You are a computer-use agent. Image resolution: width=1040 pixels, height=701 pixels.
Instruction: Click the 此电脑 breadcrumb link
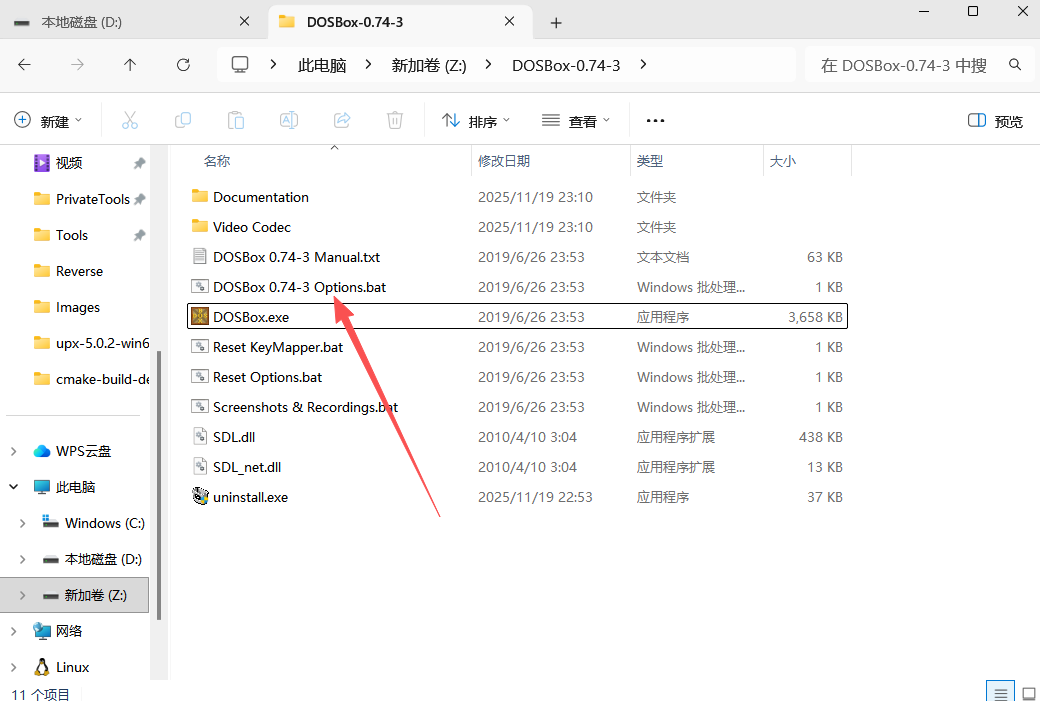click(322, 65)
